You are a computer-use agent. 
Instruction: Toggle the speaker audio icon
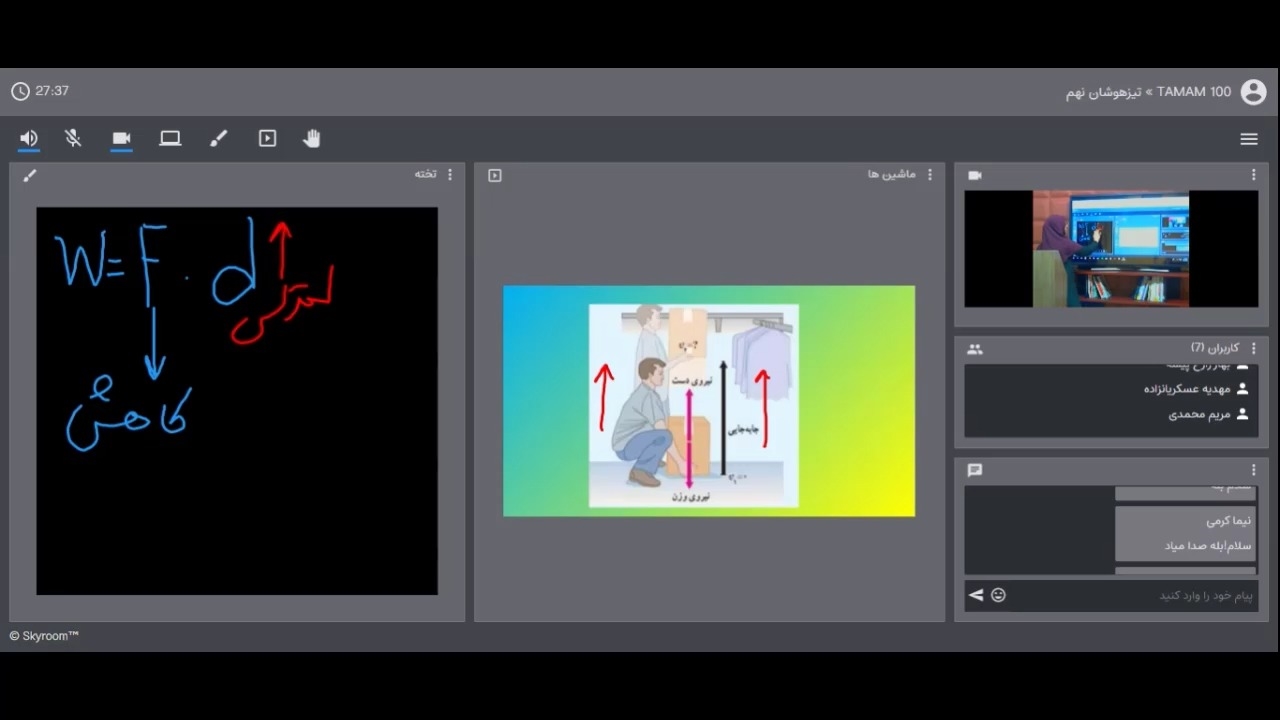[x=29, y=139]
